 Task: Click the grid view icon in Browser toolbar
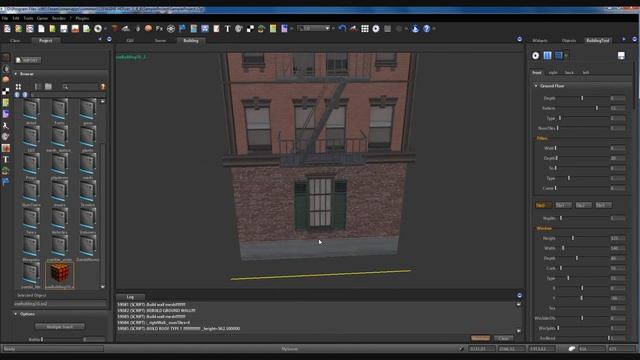coord(18,87)
